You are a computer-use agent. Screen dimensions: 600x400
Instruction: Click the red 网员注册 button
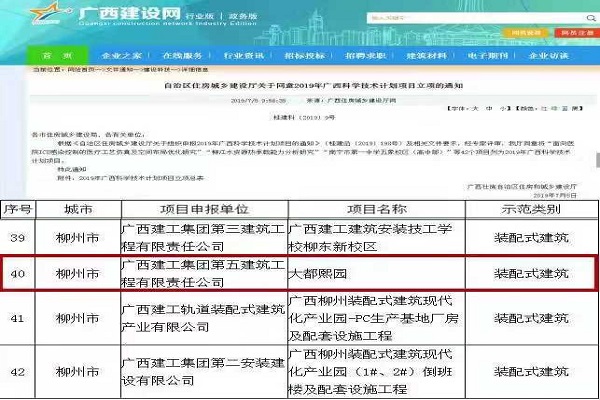coord(577,33)
